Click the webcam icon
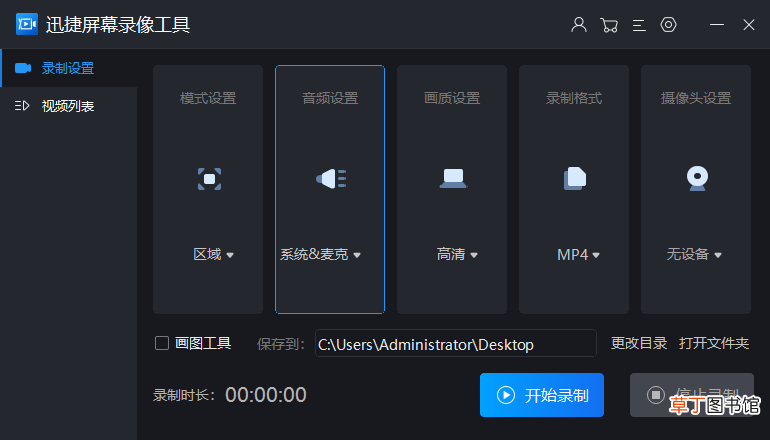Screen dimensions: 770x440 click(x=697, y=178)
